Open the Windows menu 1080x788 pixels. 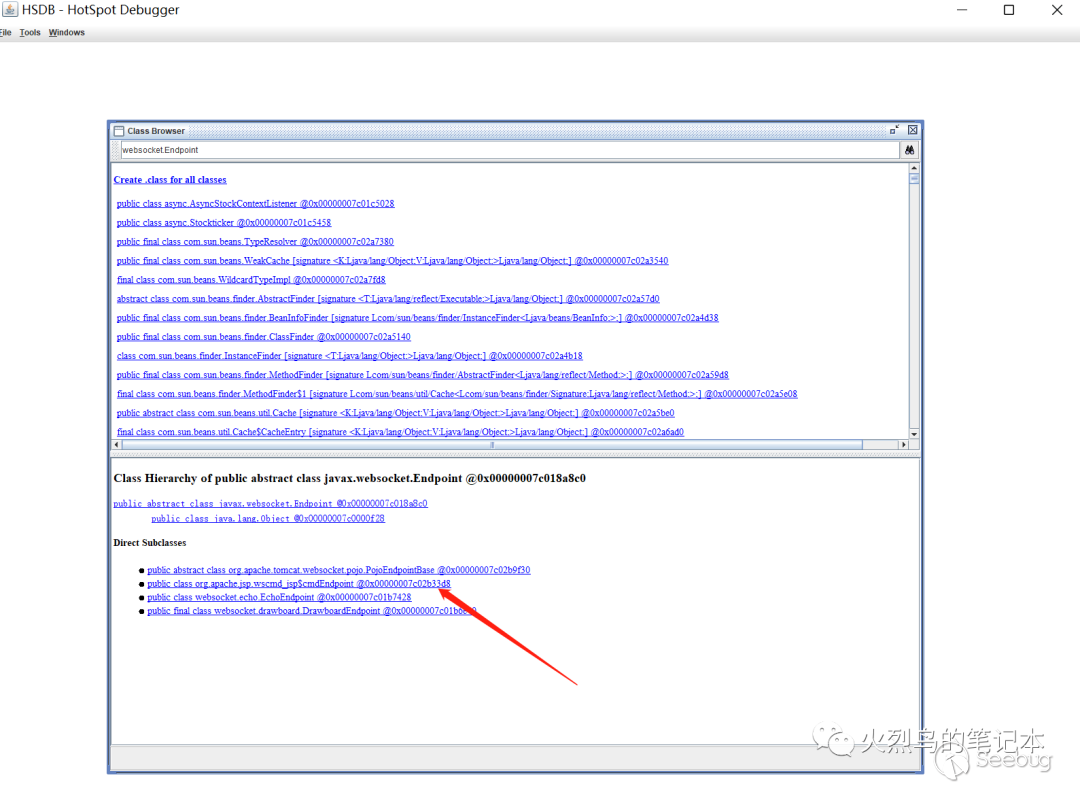67,32
